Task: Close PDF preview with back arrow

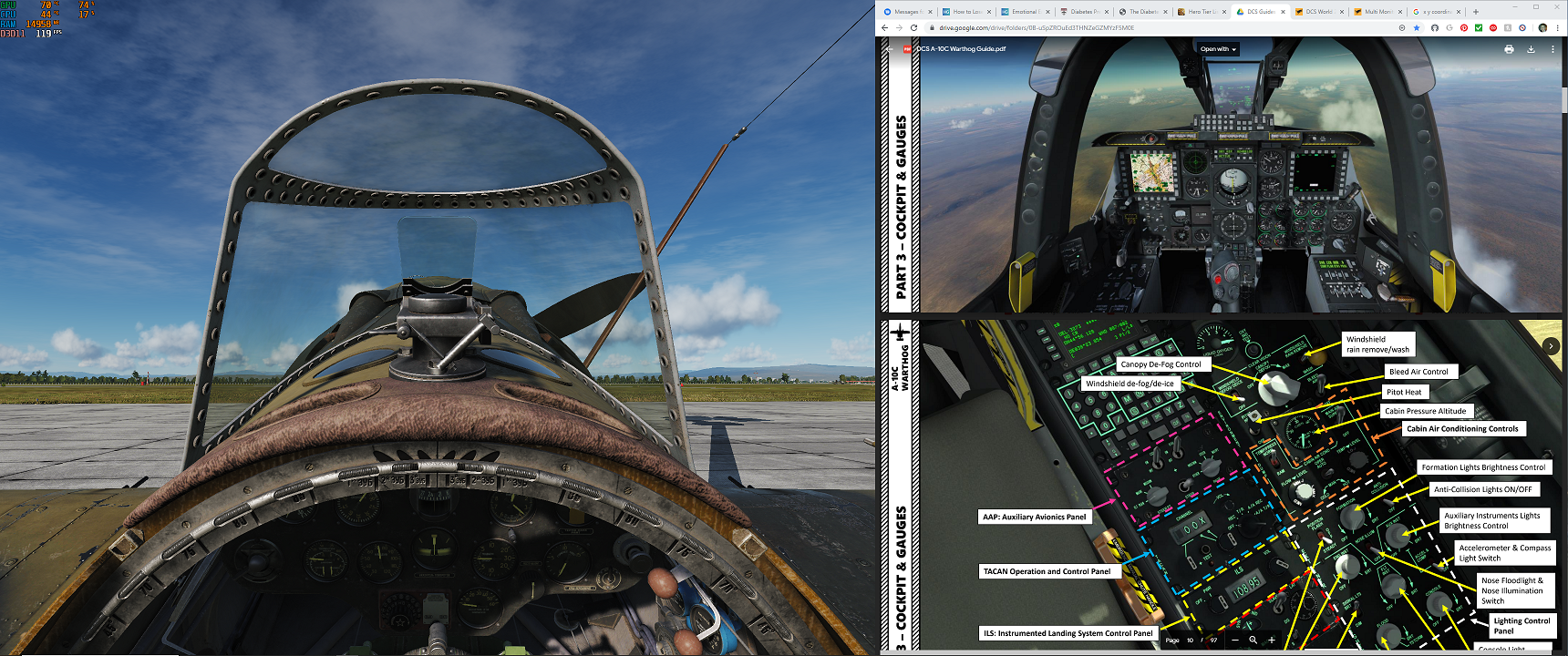Action: point(889,49)
